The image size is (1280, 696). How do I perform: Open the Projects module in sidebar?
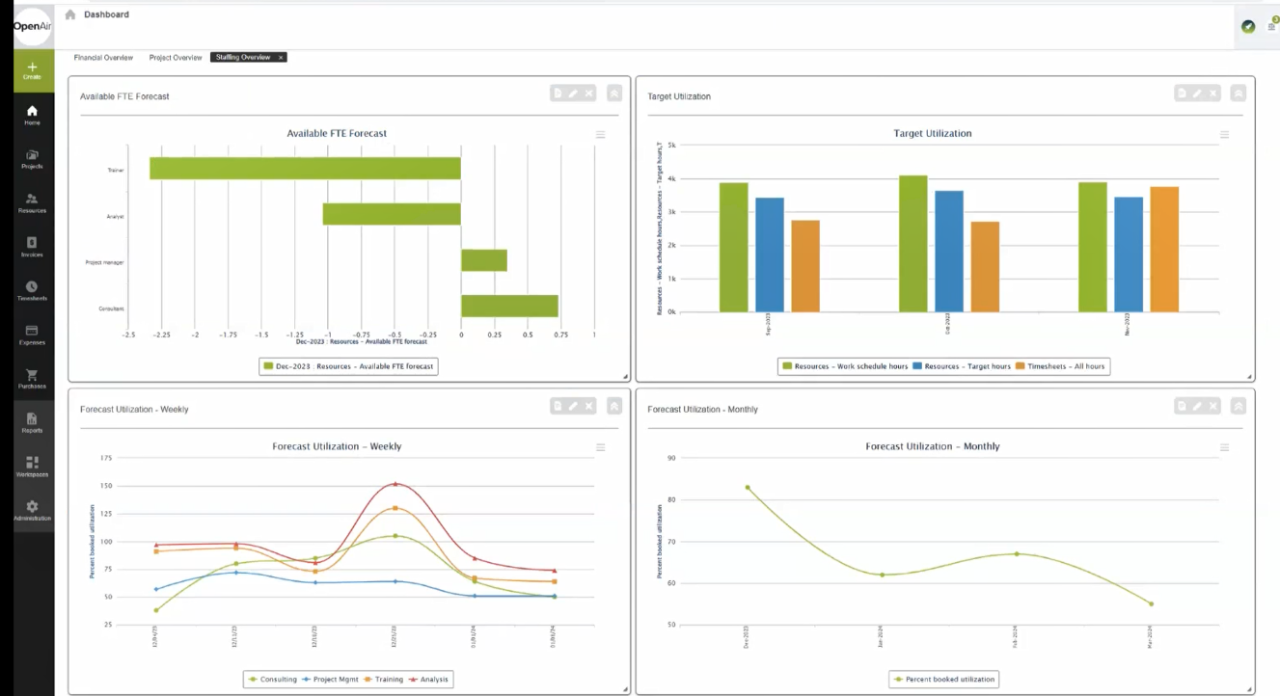click(x=32, y=159)
